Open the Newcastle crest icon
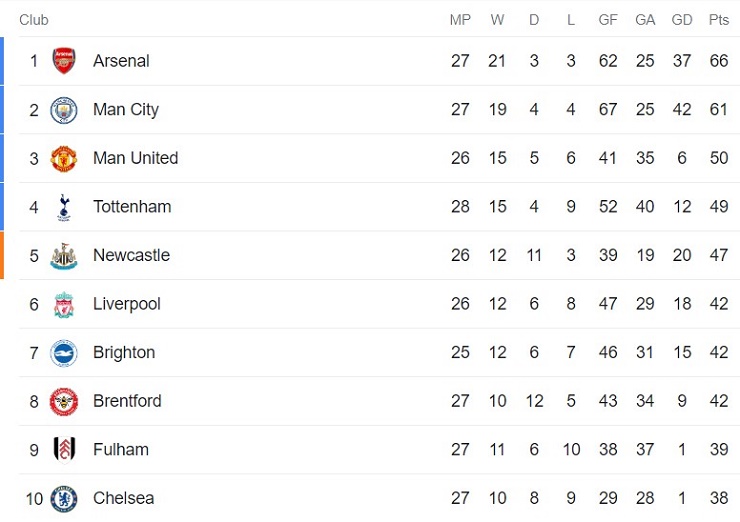The height and width of the screenshot is (522, 740). [x=64, y=256]
